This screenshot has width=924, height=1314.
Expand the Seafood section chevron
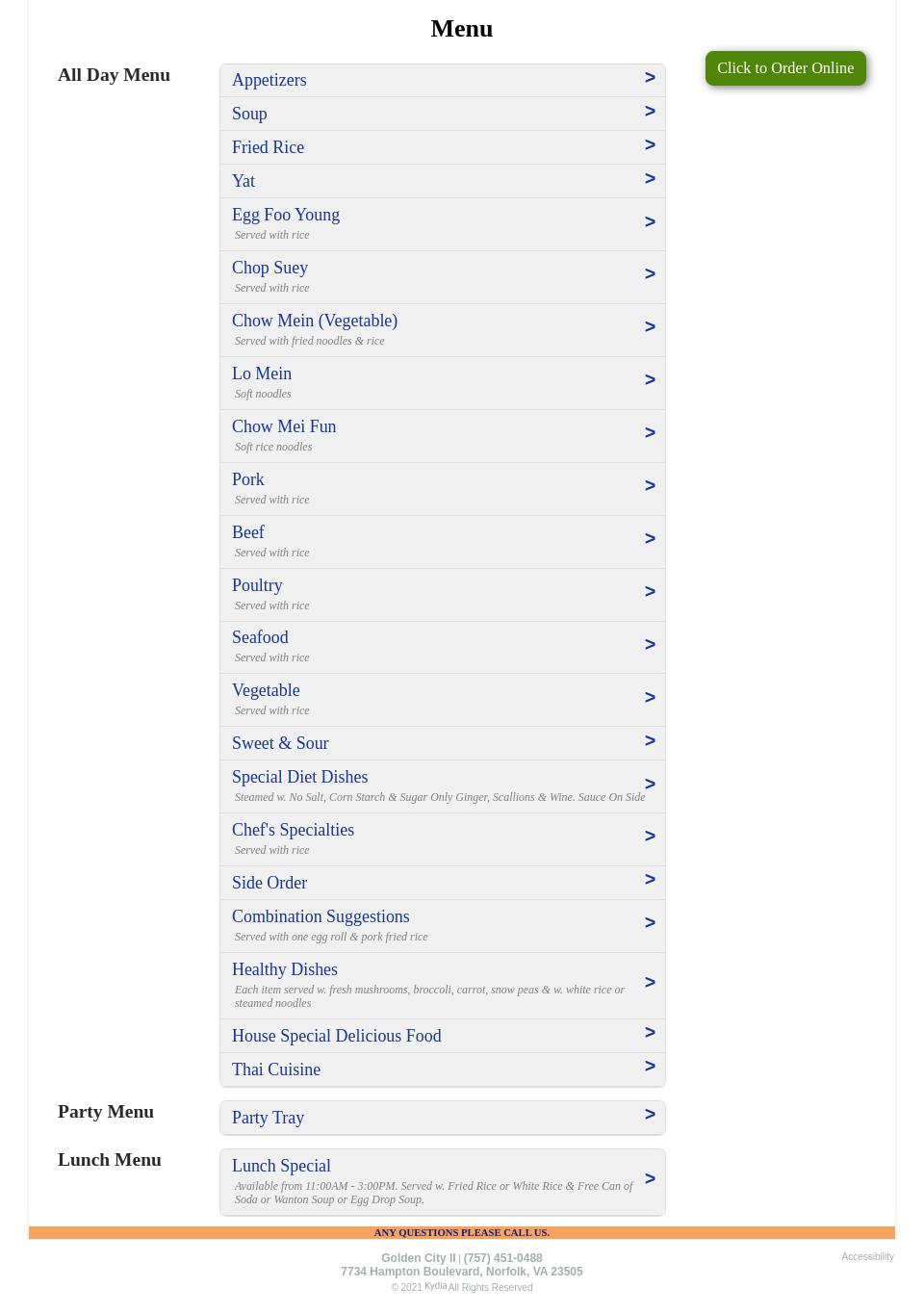point(650,645)
